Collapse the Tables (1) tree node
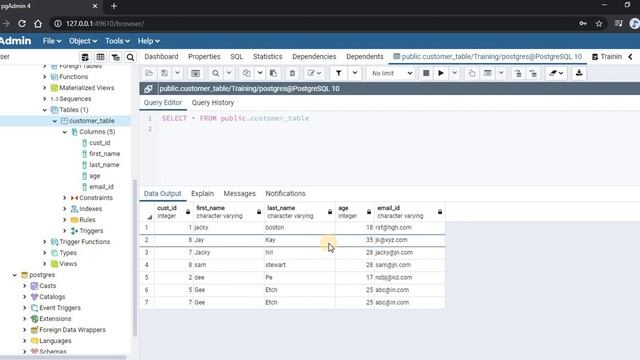The image size is (640, 360). pyautogui.click(x=44, y=110)
